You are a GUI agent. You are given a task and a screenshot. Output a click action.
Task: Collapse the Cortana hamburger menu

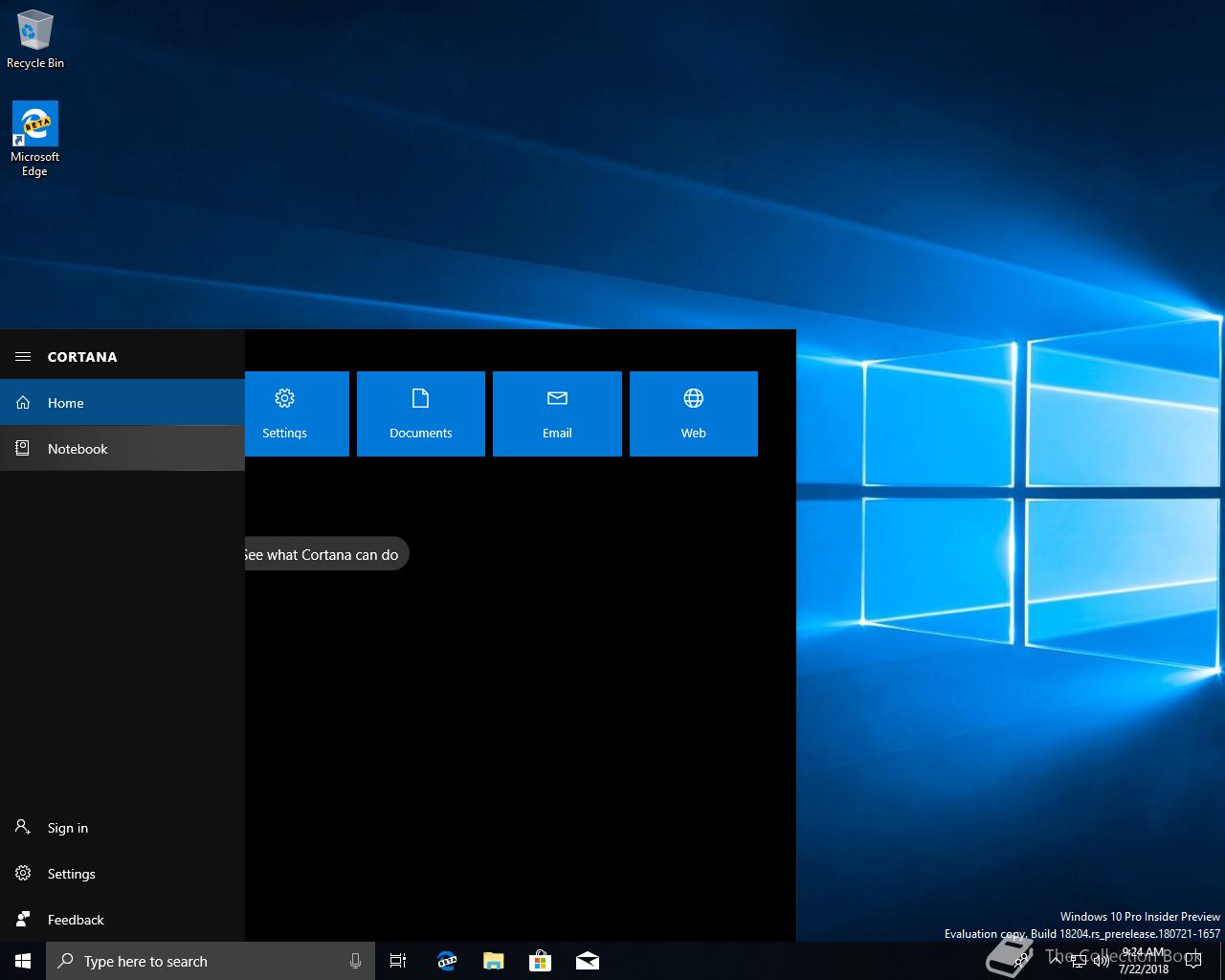point(23,357)
